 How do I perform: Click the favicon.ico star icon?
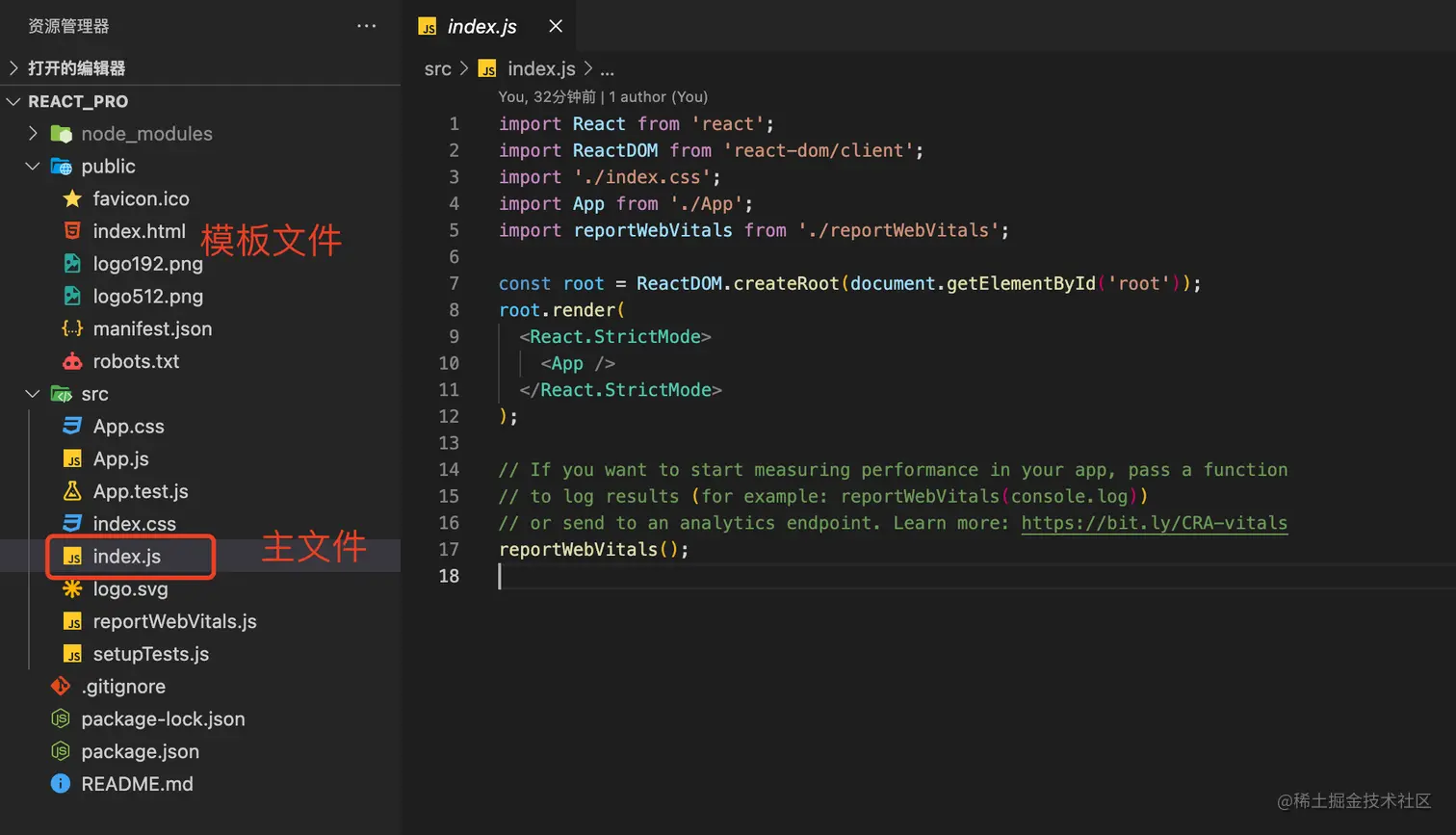(x=72, y=199)
